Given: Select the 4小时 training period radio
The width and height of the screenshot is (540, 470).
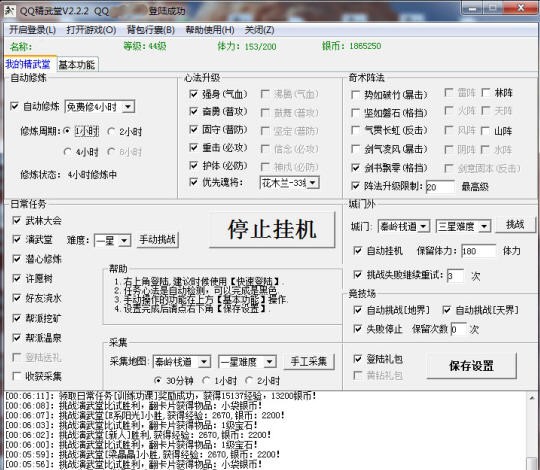Looking at the screenshot, I should point(68,152).
